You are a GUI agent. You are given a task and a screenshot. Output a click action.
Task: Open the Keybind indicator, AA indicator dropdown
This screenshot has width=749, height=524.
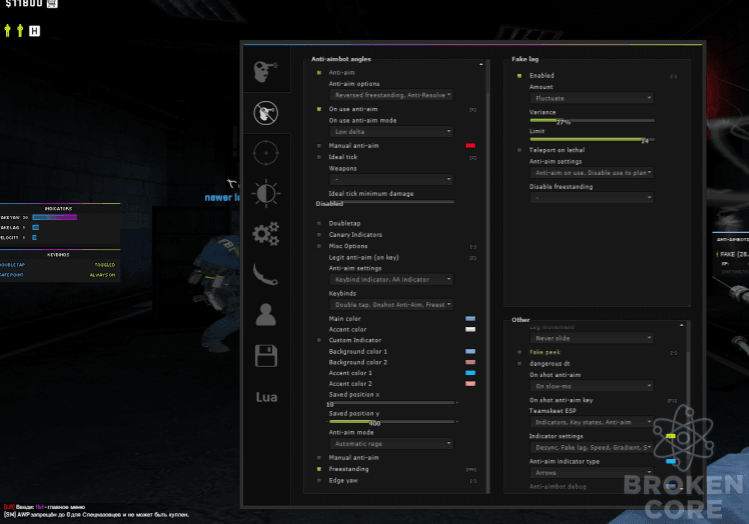coord(391,279)
